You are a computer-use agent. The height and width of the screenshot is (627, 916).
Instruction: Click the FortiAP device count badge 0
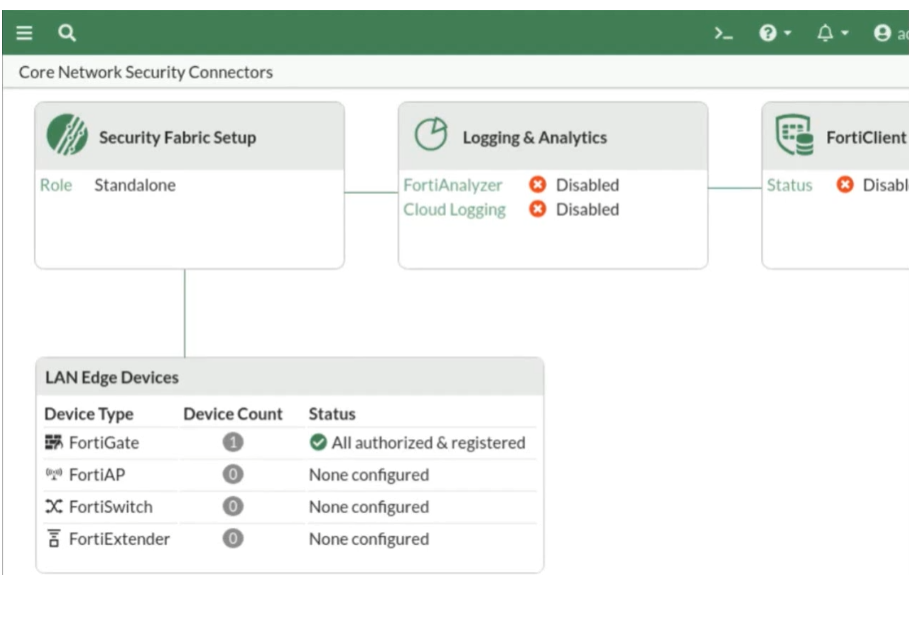point(233,474)
